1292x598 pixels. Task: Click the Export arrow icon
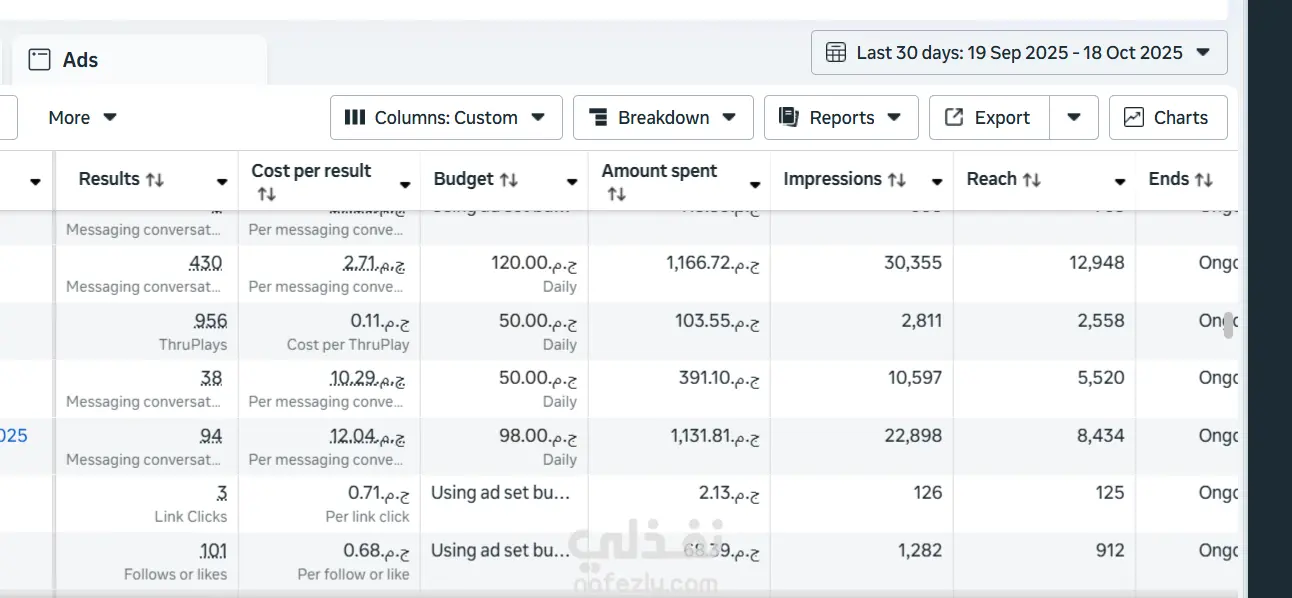click(x=954, y=117)
